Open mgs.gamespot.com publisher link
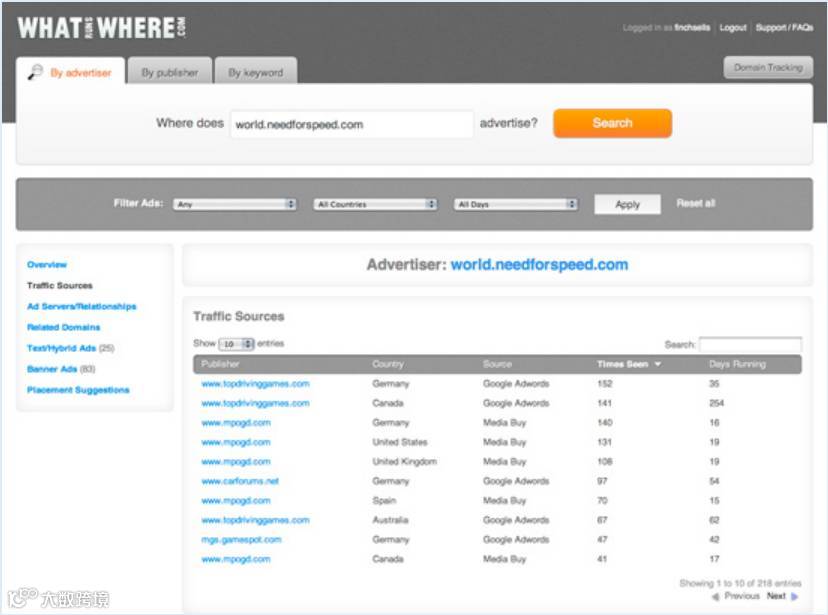 coord(241,540)
